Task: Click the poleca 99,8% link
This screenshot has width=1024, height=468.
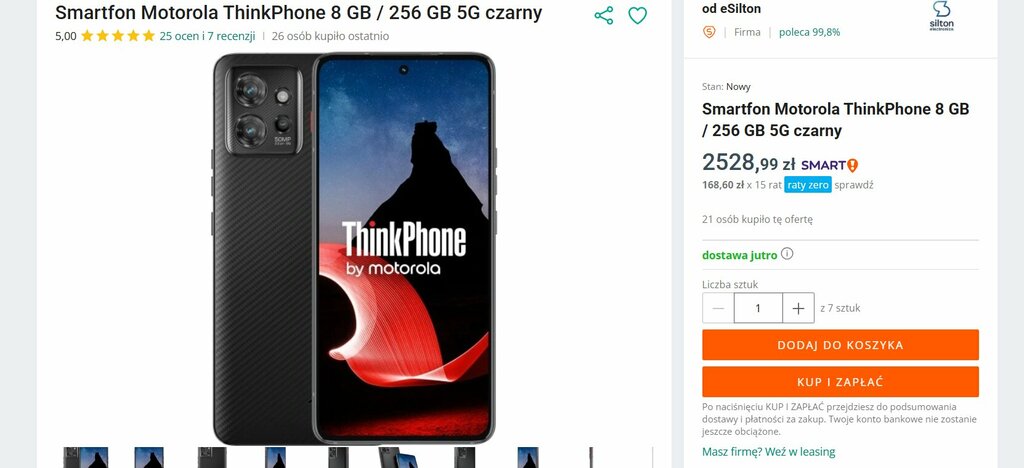Action: 809,32
